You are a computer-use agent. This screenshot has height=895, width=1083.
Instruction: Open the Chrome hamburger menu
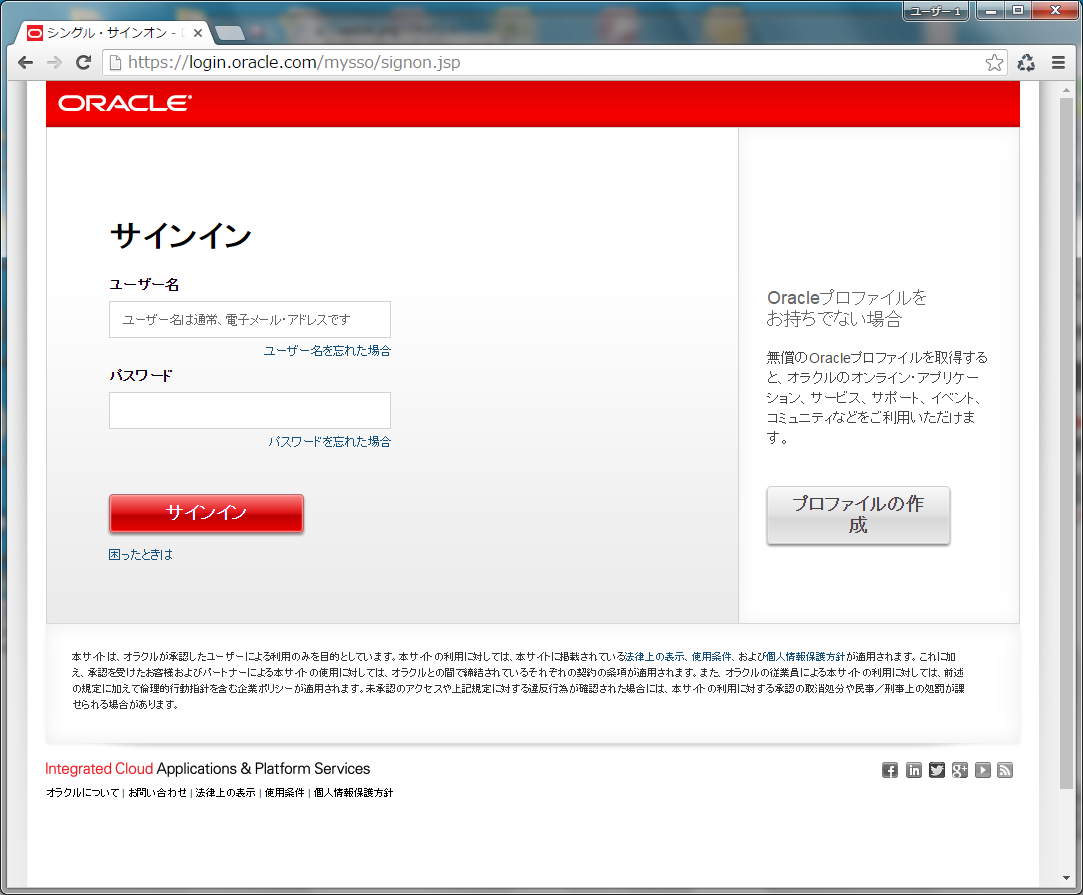tap(1058, 63)
